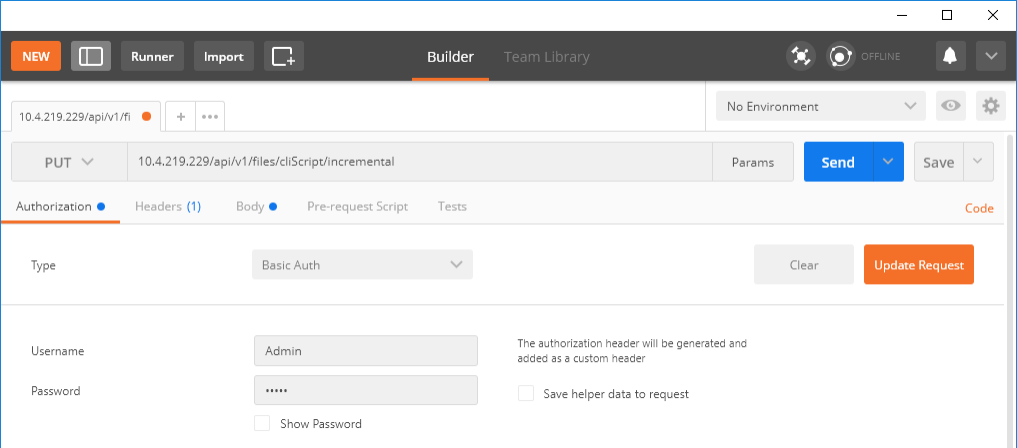Expand the No Environment selector
This screenshot has width=1017, height=448.
click(820, 106)
